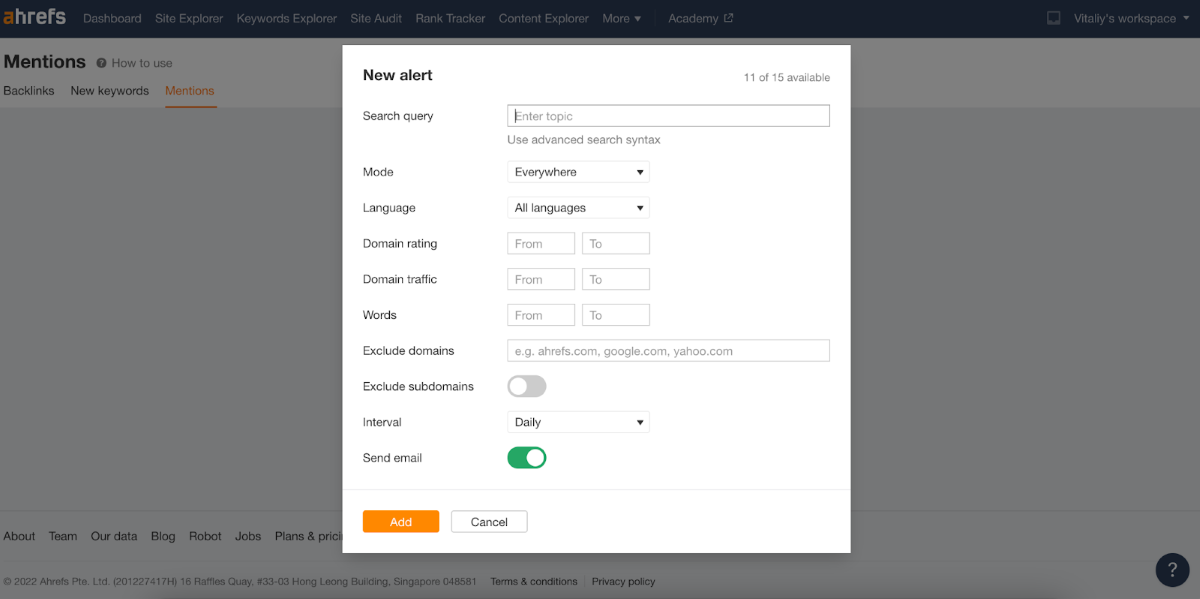Open Site Explorer
Screen dimensions: 1200x599
(189, 18)
